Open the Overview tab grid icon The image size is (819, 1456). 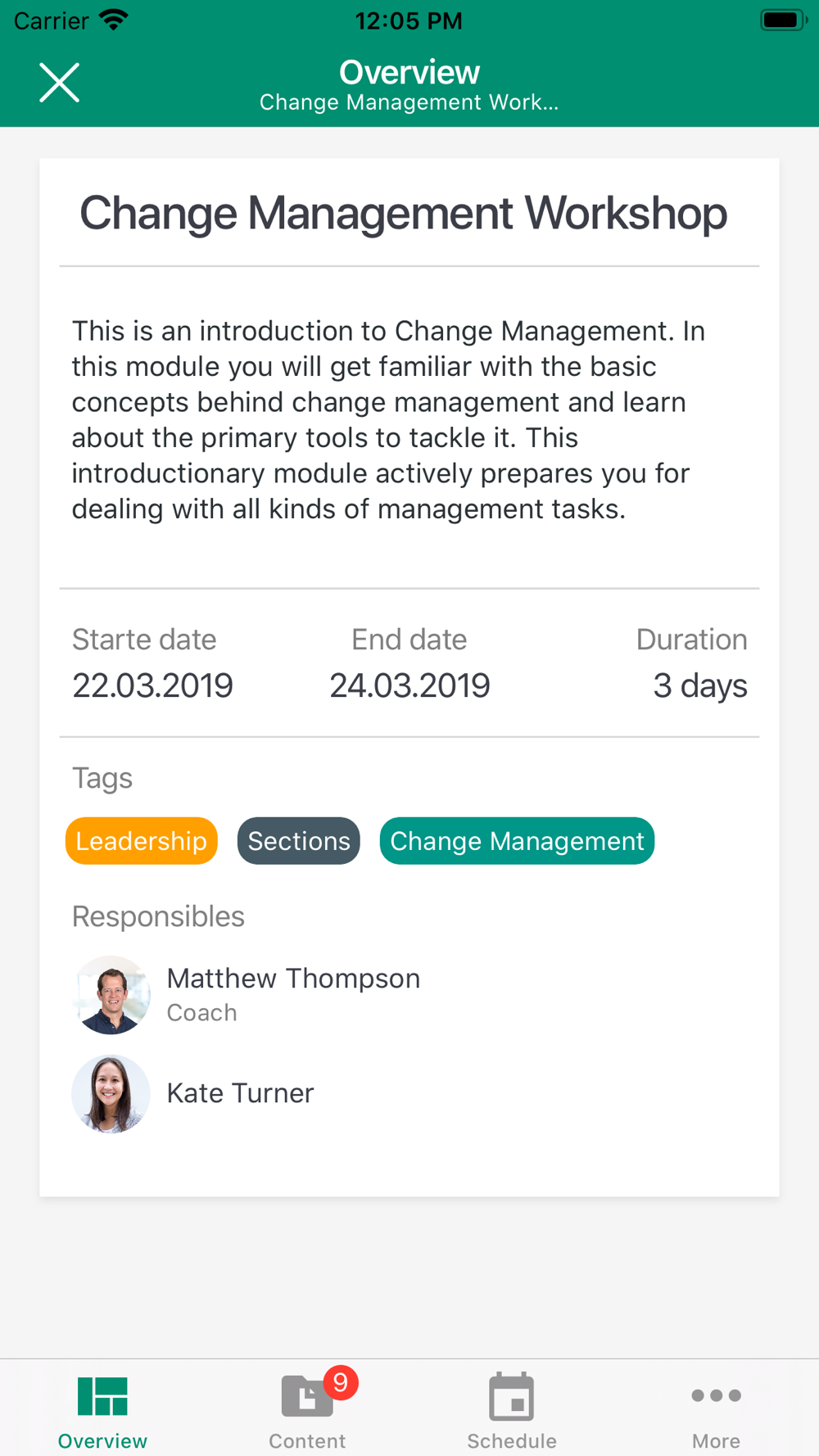pos(102,1396)
